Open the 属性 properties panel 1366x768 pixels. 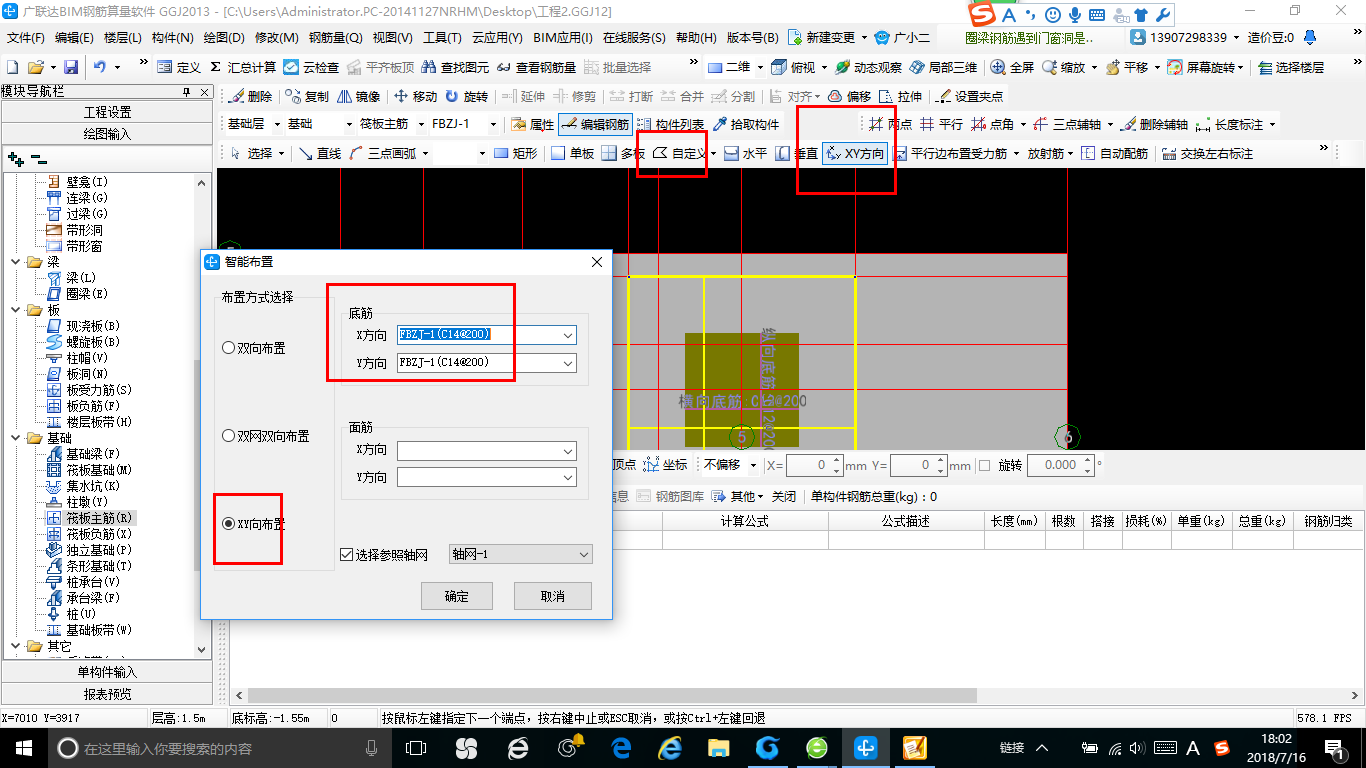click(x=533, y=125)
